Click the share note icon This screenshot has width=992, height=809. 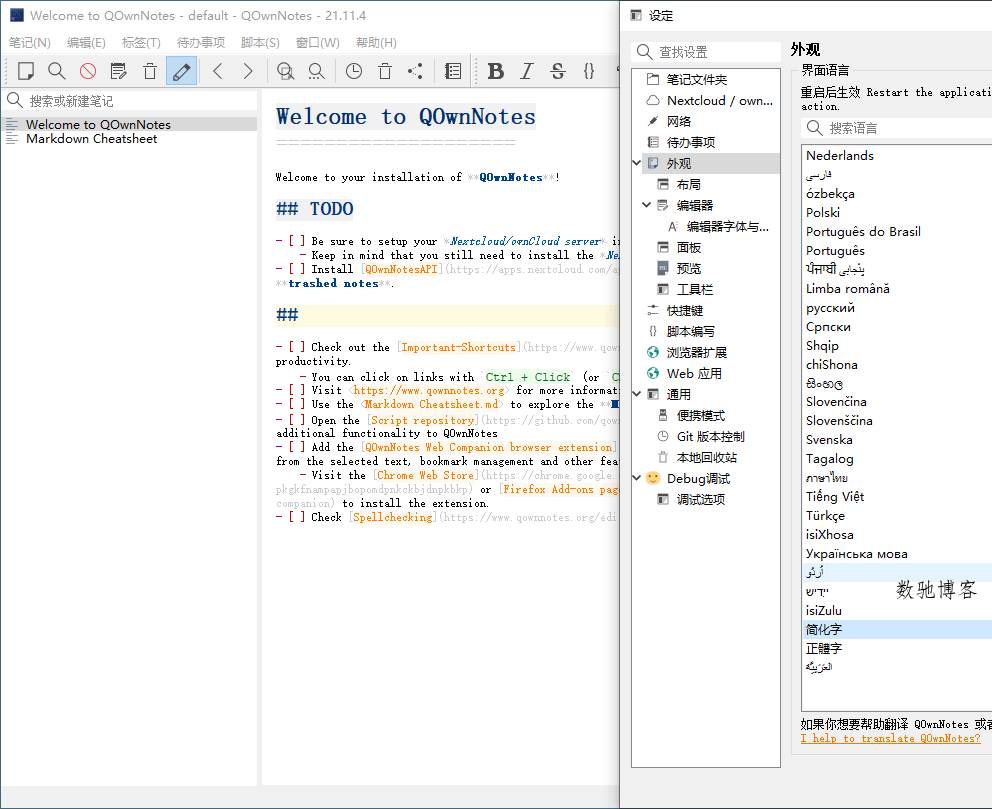click(415, 71)
